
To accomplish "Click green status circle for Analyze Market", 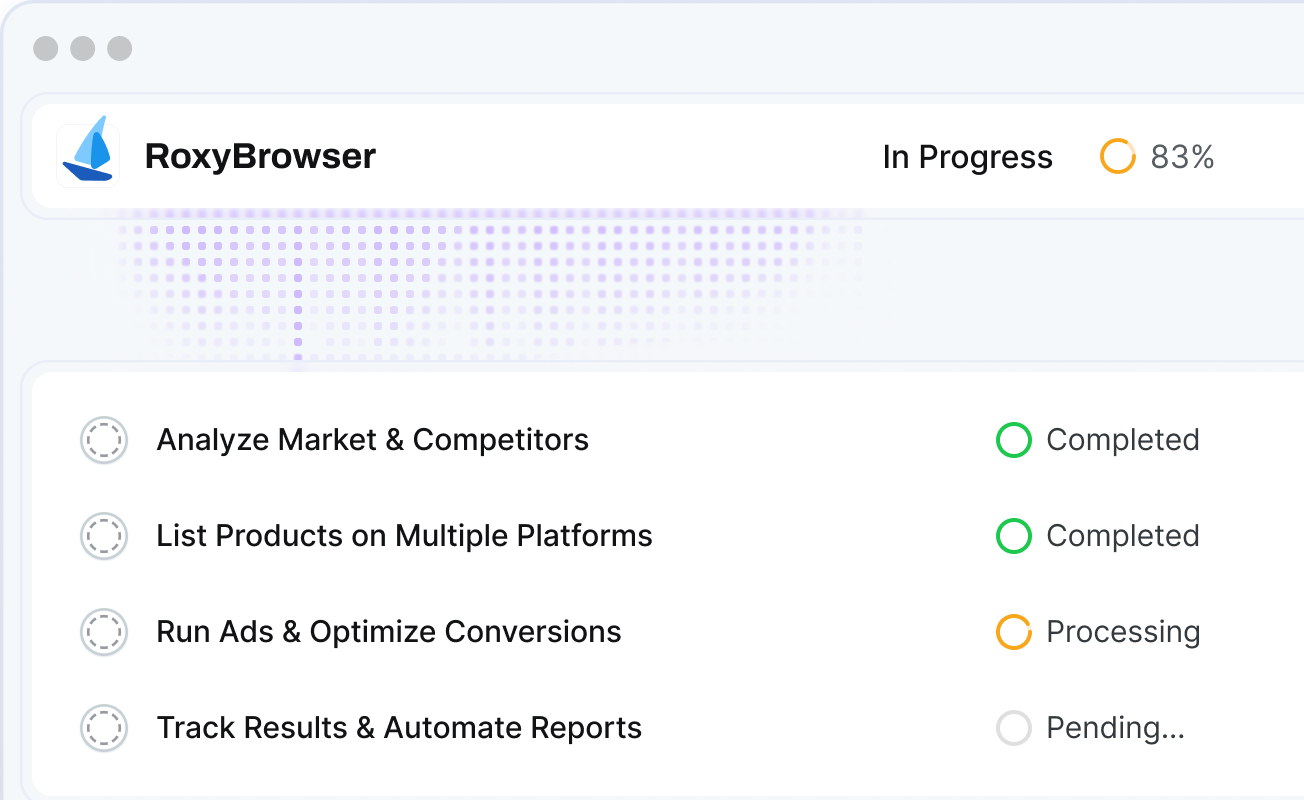I will pos(1013,440).
